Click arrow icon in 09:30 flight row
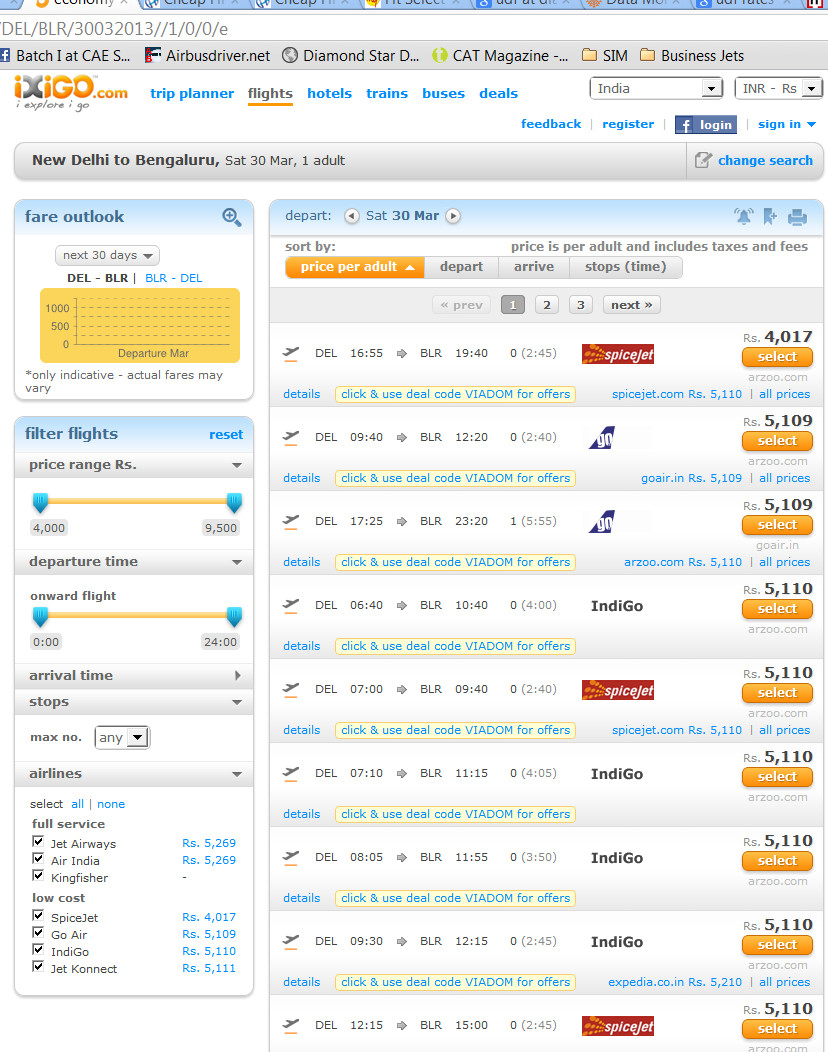Viewport: 828px width, 1052px height. click(x=401, y=941)
